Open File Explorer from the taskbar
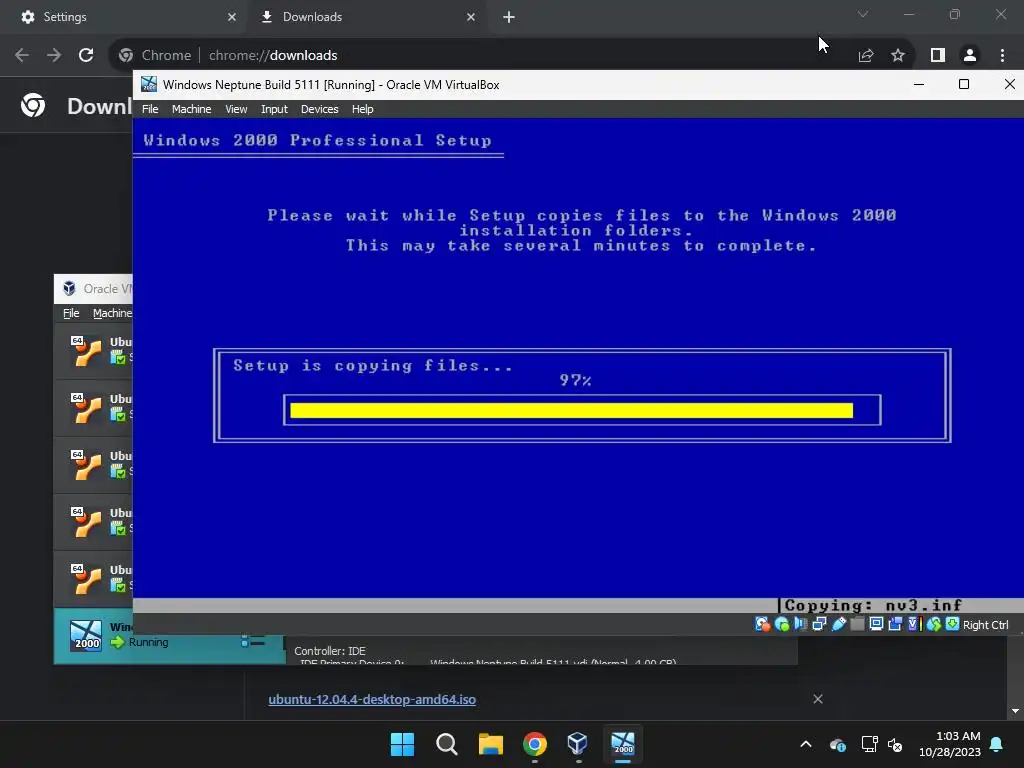Image resolution: width=1024 pixels, height=768 pixels. 490,744
